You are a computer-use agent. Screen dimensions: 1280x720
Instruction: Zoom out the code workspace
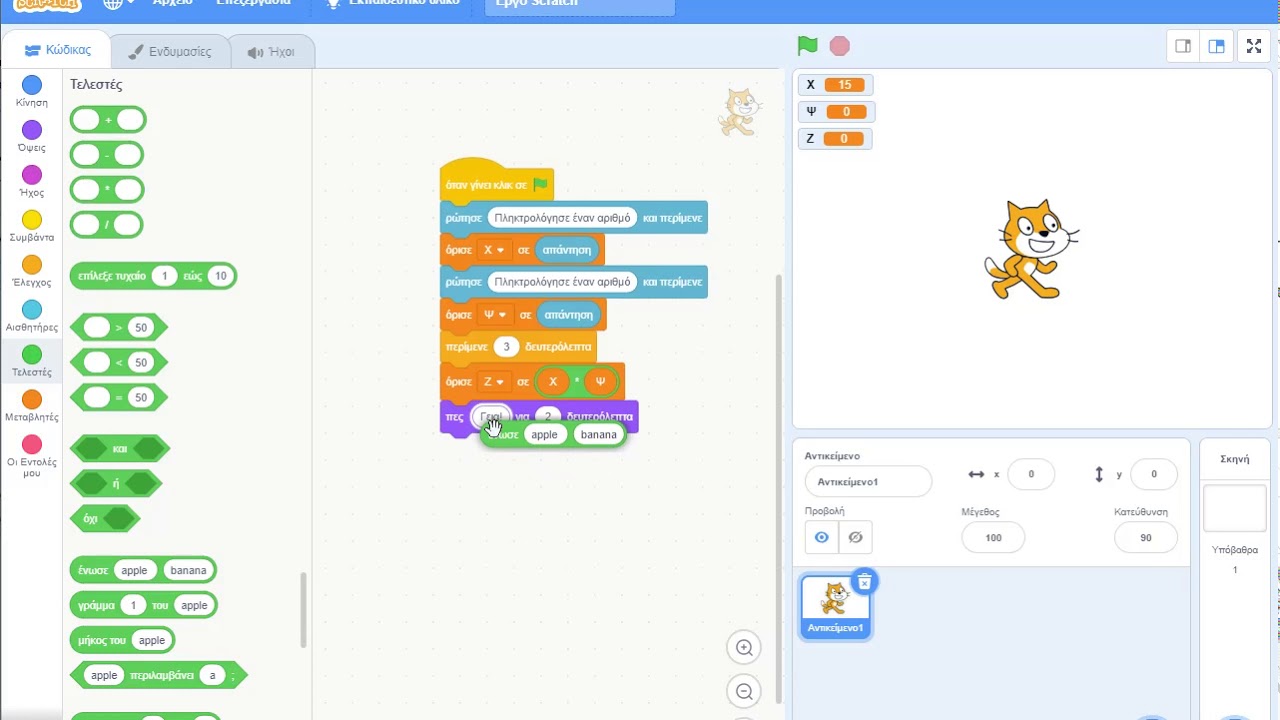click(x=744, y=691)
